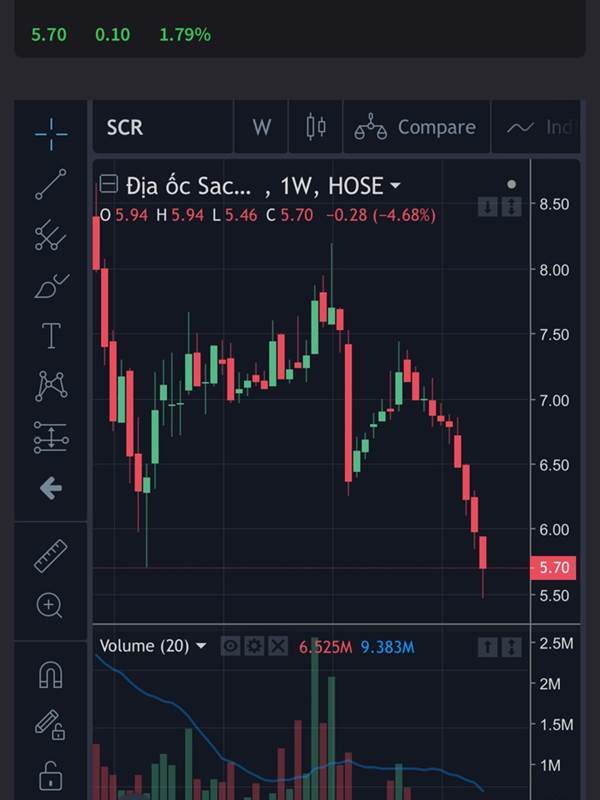The width and height of the screenshot is (600, 800).
Task: Activate the zoom in magnifier tool
Action: pyautogui.click(x=49, y=606)
